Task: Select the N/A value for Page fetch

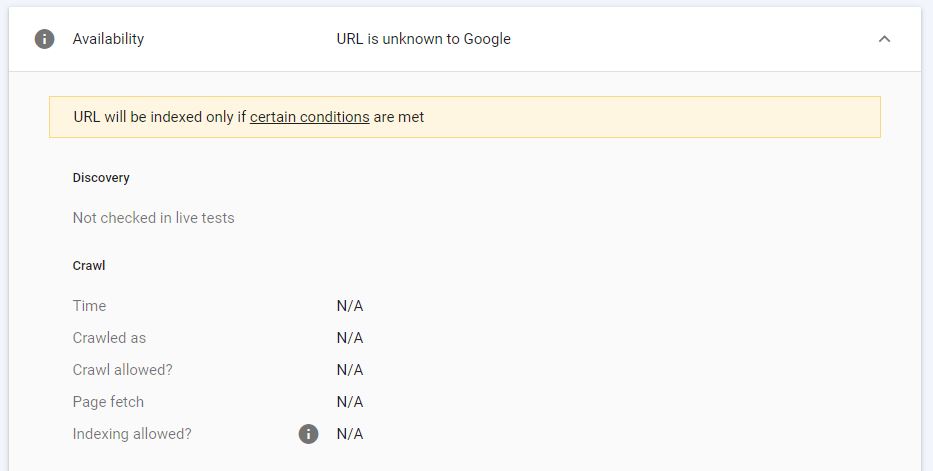Action: coord(350,402)
